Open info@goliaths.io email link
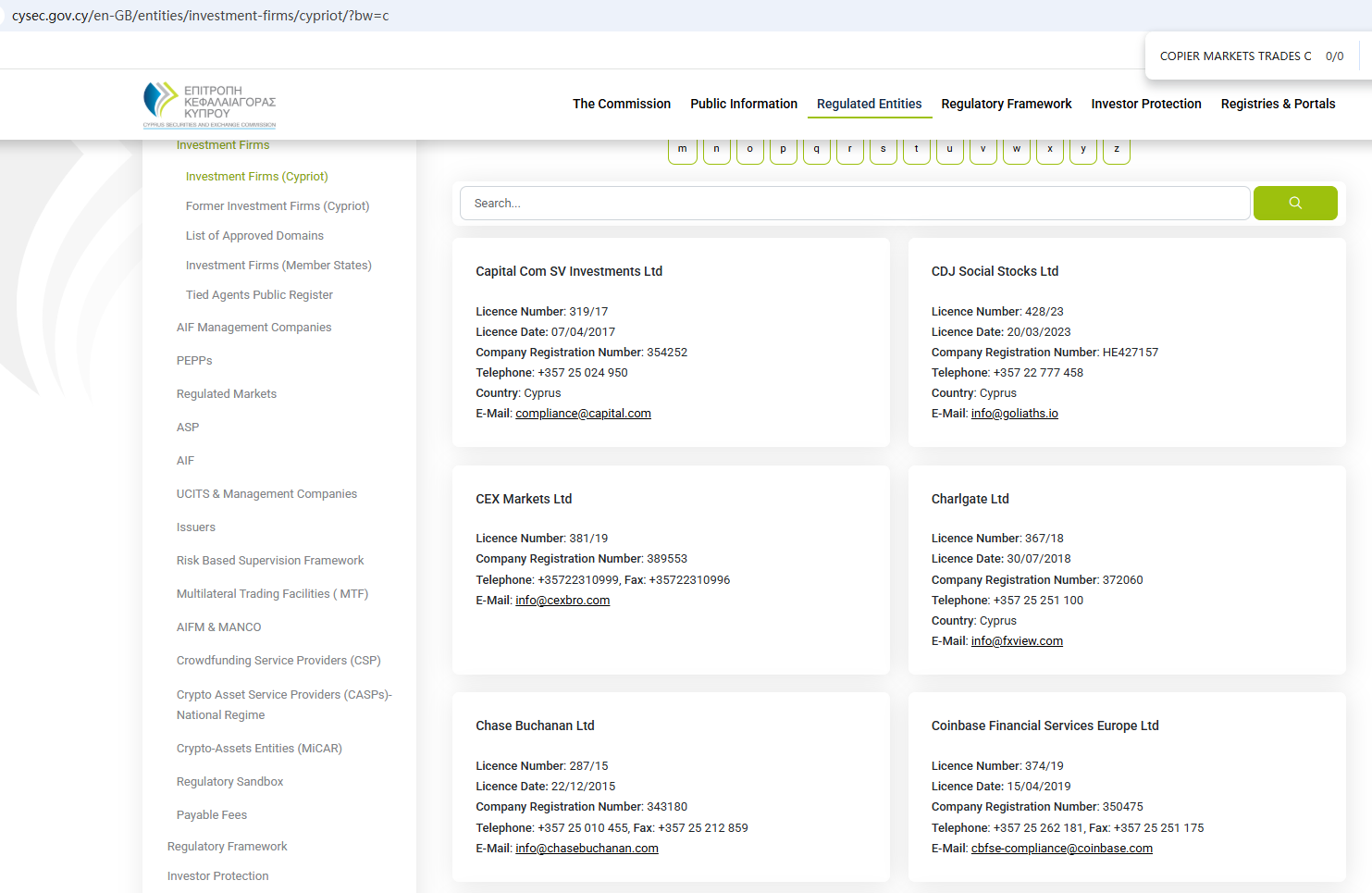1372x893 pixels. [x=1014, y=414]
